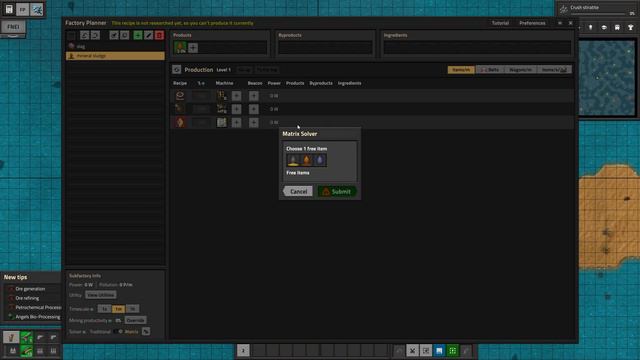This screenshot has width=640, height=360.
Task: Open Factory Planner from FP top-left button
Action: (22, 9)
